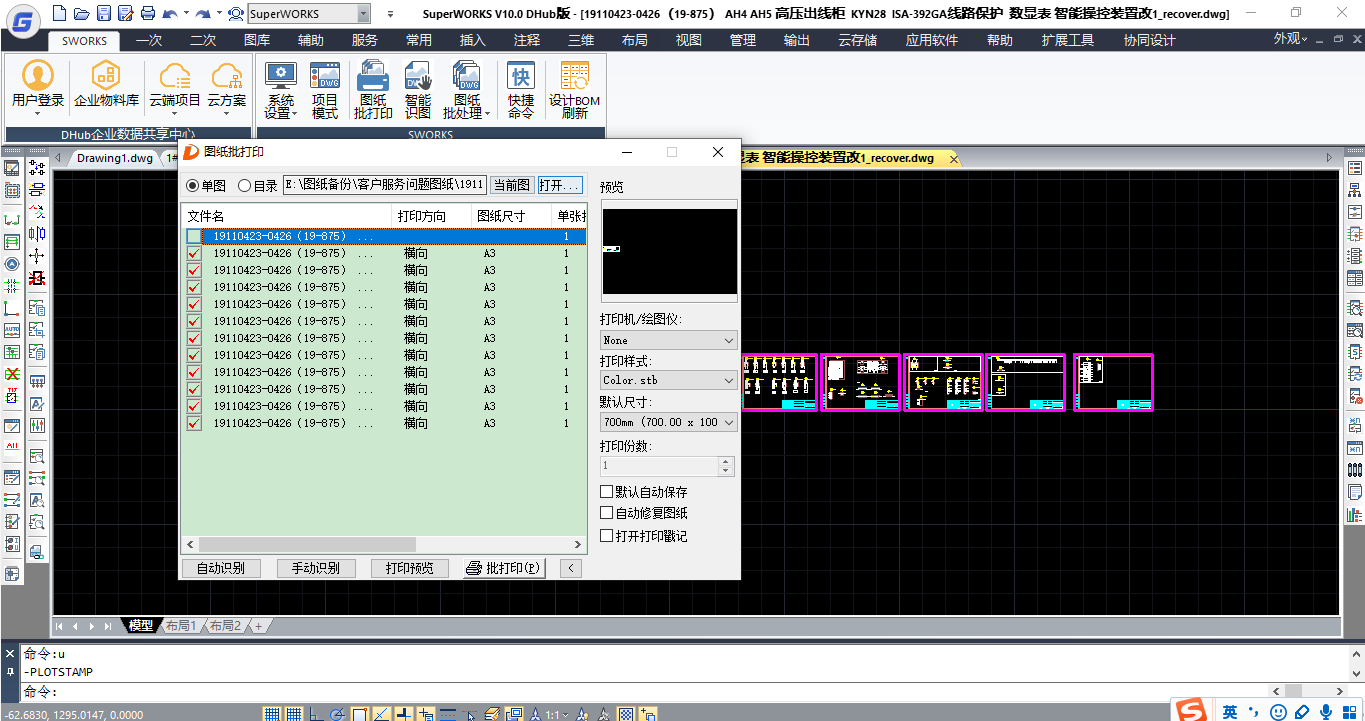Click the 图纸尺寸 column header
Viewport: 1365px width, 721px height.
(512, 216)
